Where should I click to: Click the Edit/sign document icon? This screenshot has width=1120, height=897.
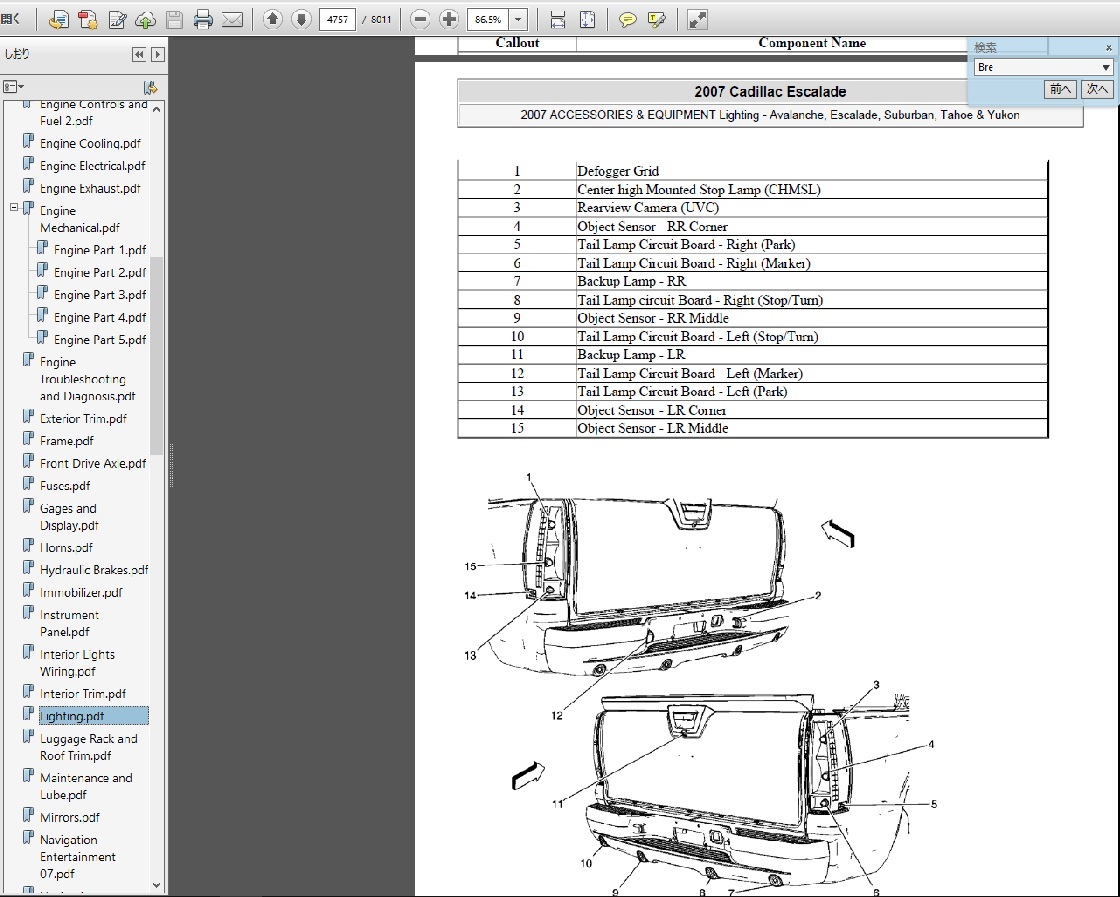point(117,19)
